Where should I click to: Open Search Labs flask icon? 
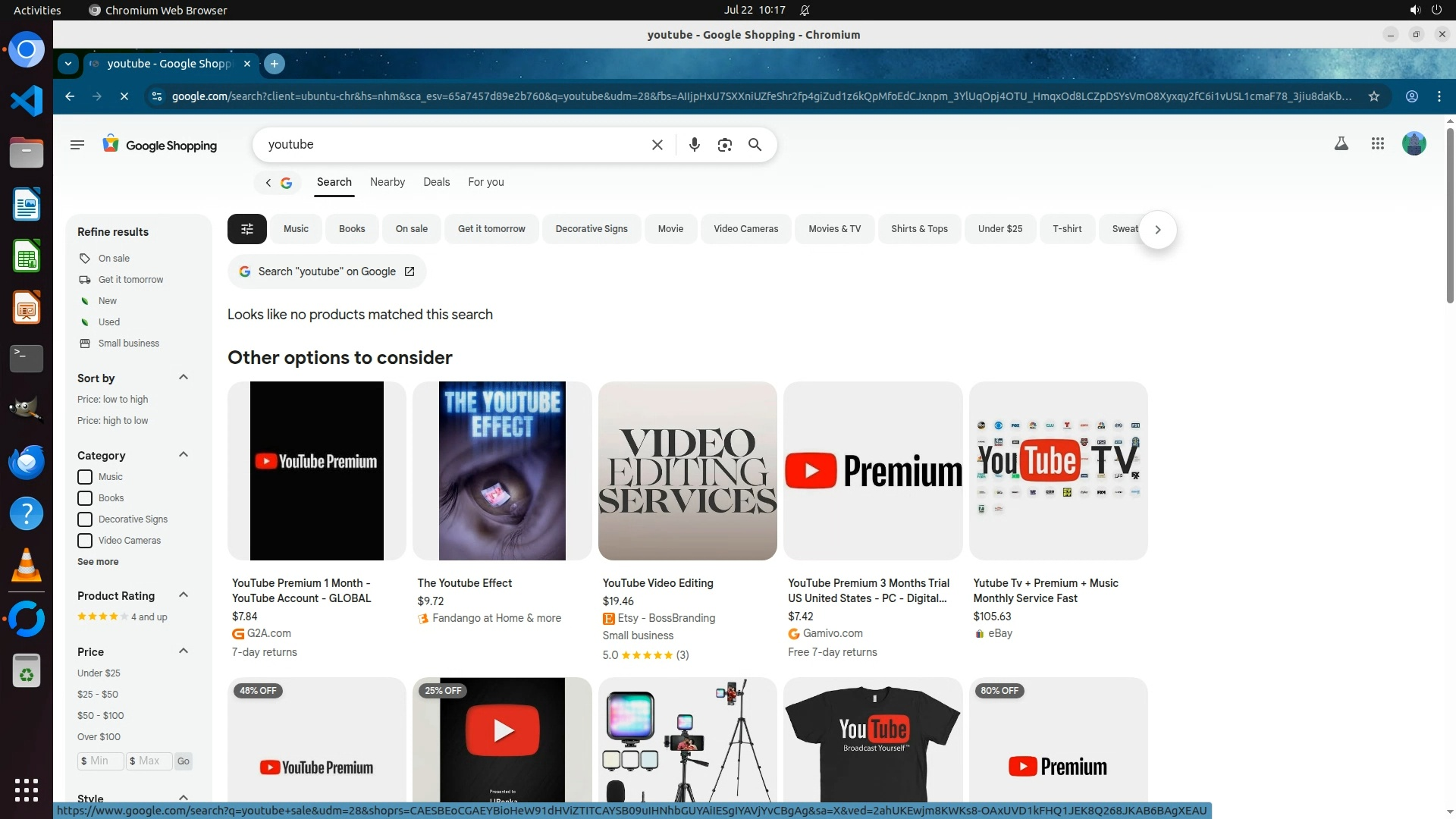1341,143
